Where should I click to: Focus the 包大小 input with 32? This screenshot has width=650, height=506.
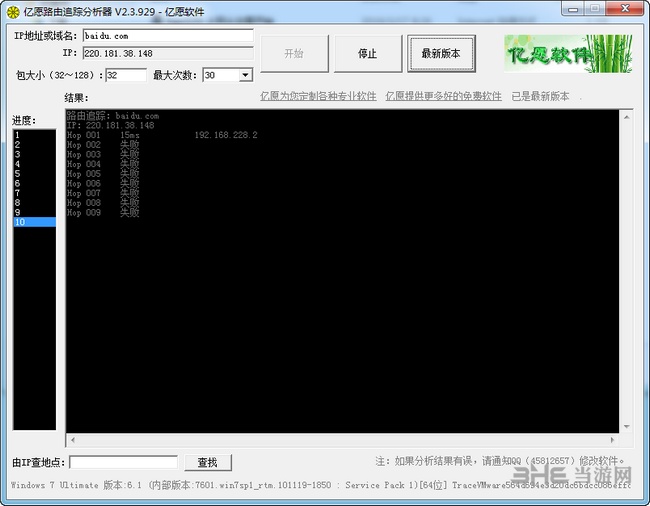pyautogui.click(x=126, y=75)
